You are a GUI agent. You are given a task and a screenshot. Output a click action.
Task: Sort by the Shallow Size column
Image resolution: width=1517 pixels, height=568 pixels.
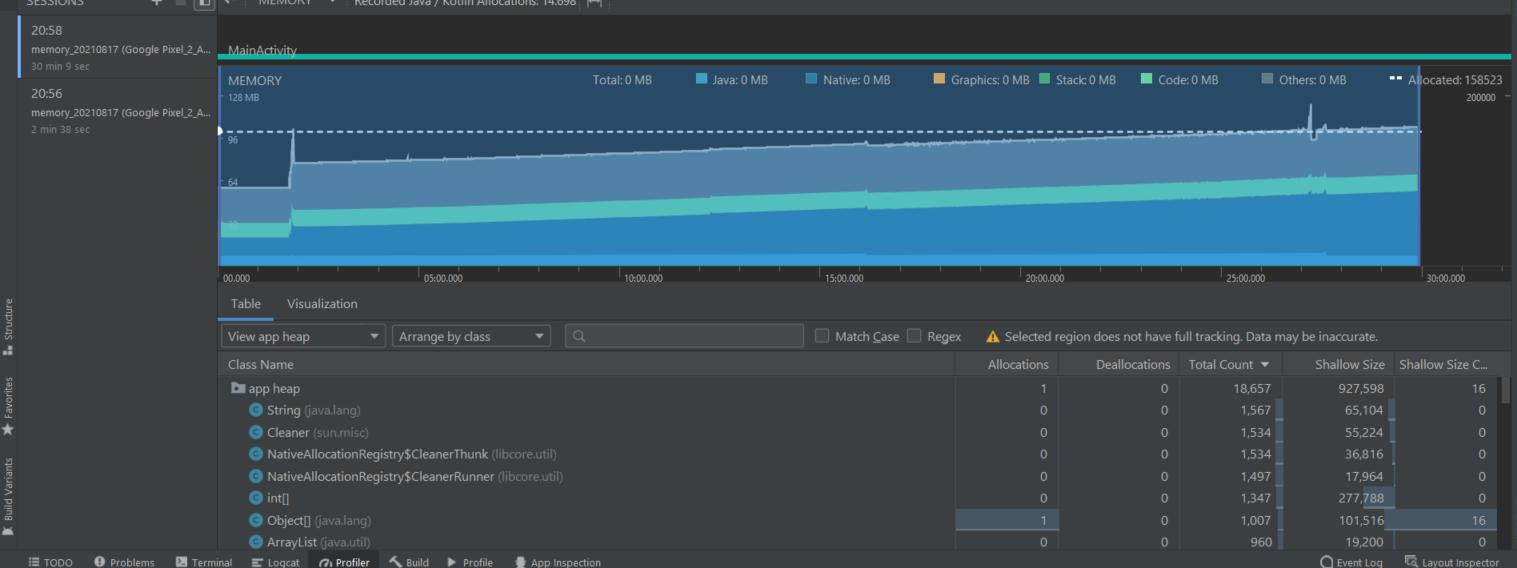pyautogui.click(x=1336, y=364)
